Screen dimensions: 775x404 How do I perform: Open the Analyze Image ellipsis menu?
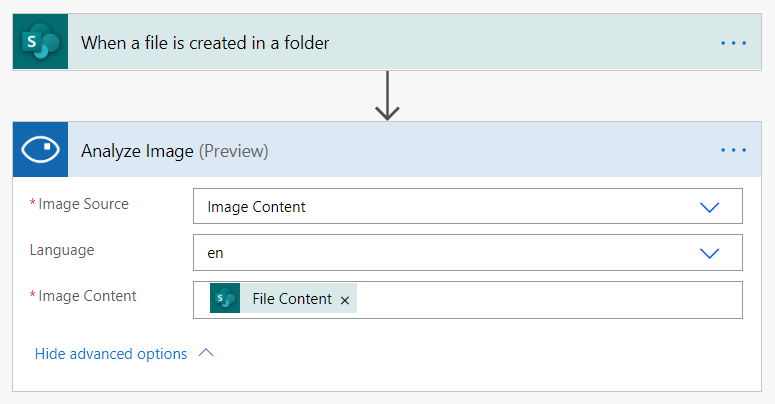733,150
